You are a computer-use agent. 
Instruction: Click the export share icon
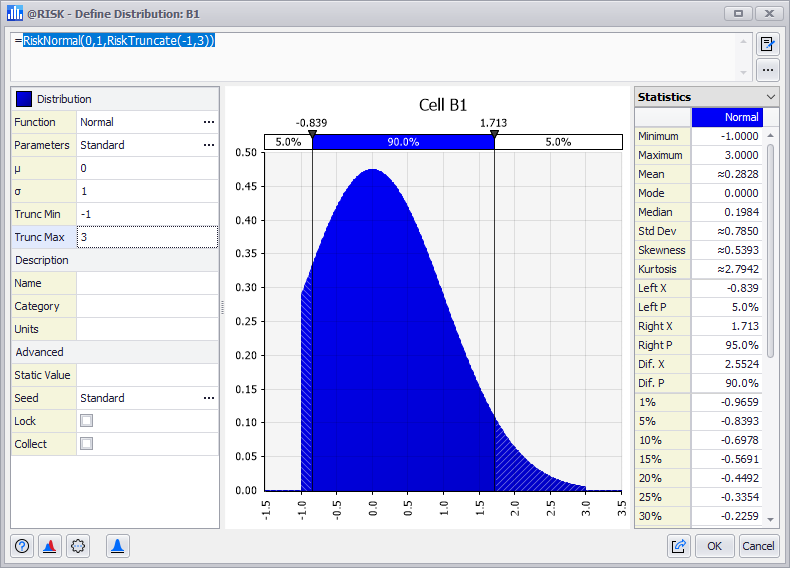[x=679, y=546]
